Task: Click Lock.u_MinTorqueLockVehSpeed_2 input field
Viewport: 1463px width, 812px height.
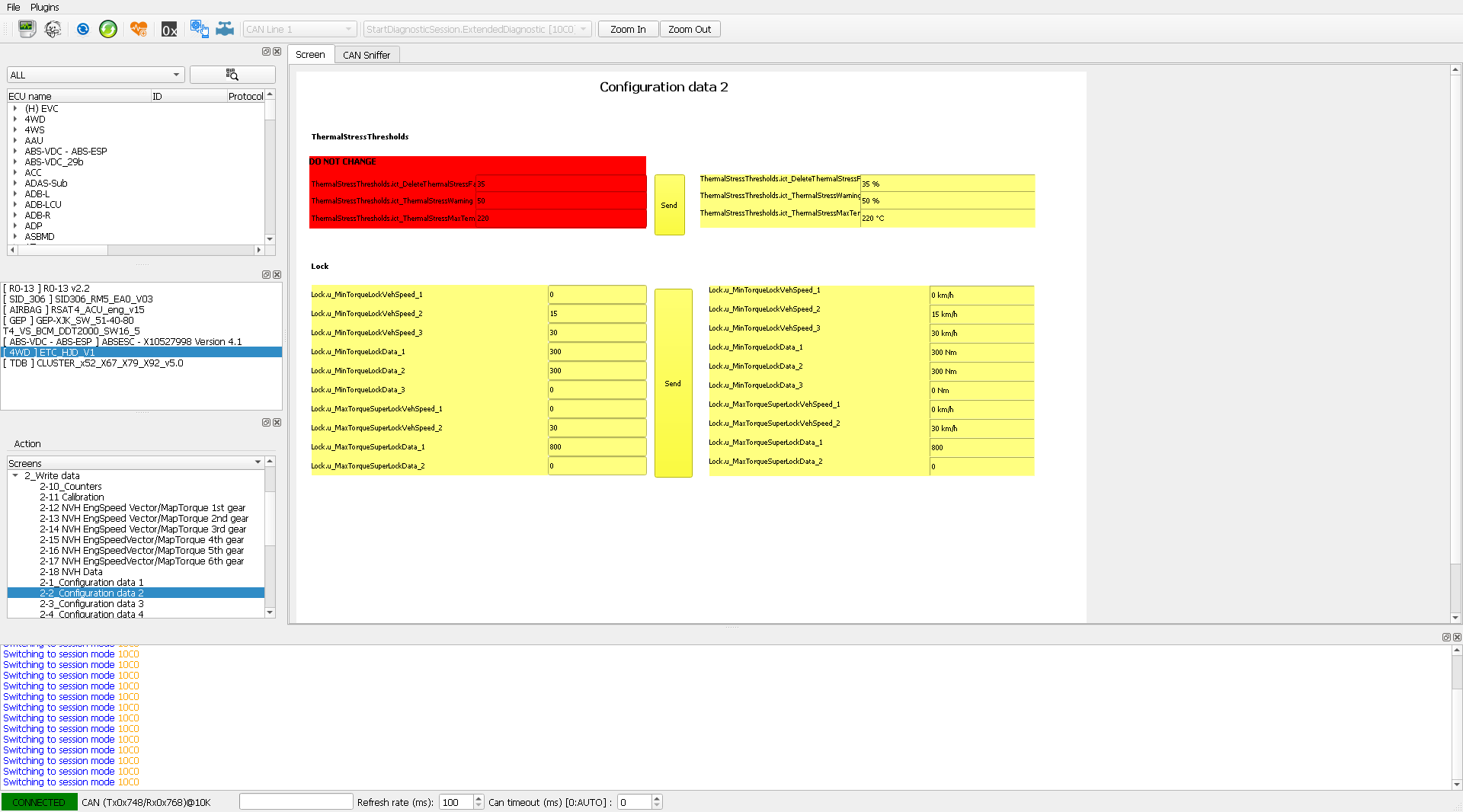Action: click(x=597, y=313)
